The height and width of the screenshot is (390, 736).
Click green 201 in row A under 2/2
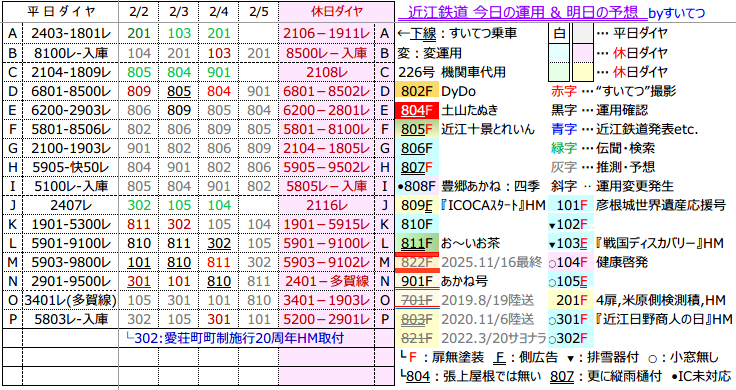pyautogui.click(x=139, y=33)
